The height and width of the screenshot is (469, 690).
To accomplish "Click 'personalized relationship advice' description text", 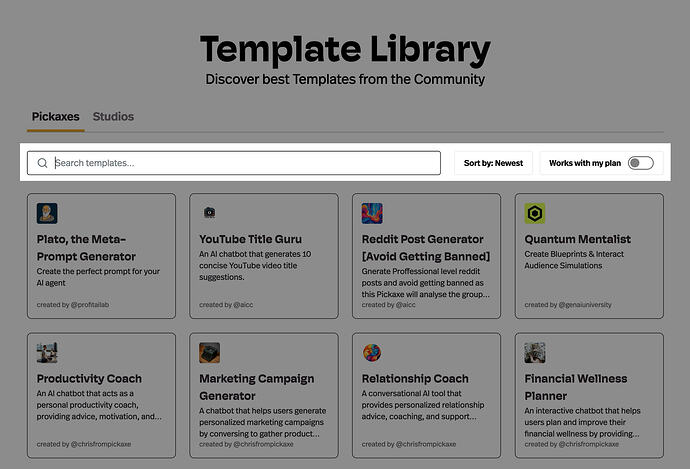I will tap(423, 405).
